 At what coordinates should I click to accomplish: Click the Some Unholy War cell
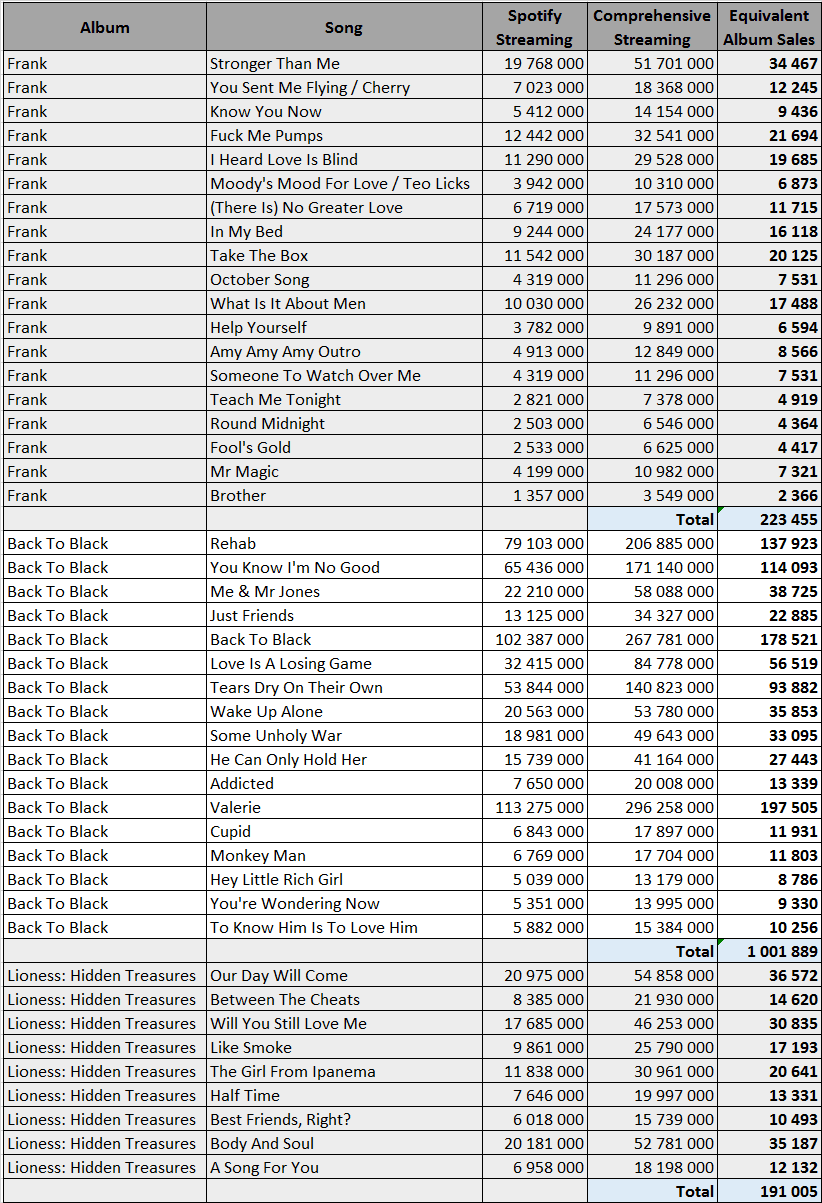(x=344, y=735)
